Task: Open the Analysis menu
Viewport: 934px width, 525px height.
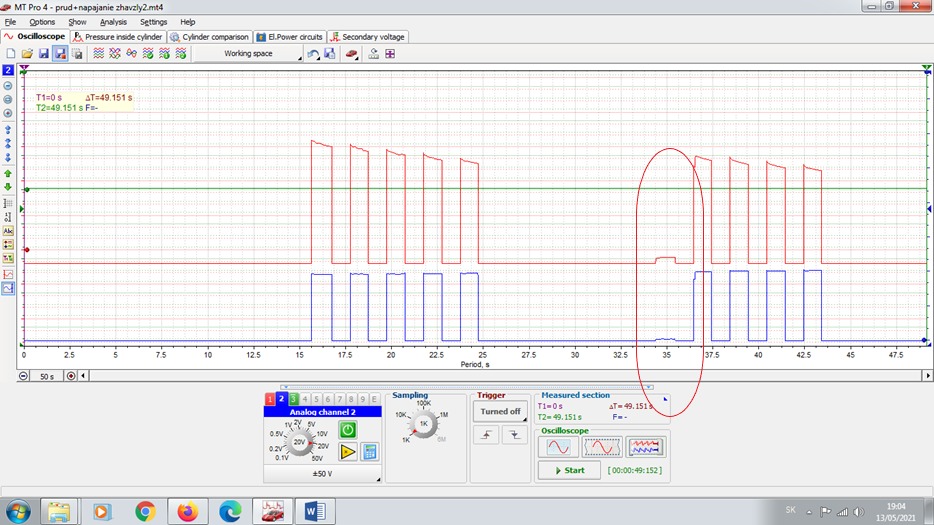Action: 113,21
